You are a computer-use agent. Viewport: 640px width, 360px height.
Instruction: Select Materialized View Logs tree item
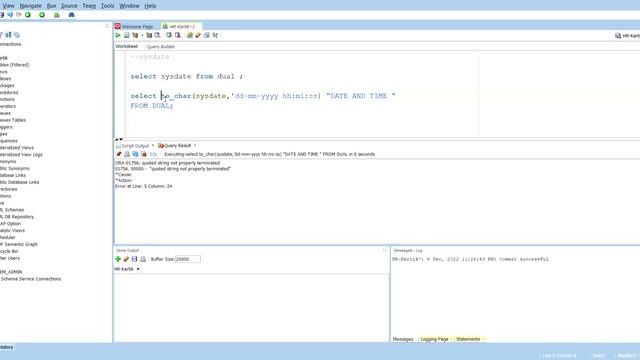click(21, 155)
